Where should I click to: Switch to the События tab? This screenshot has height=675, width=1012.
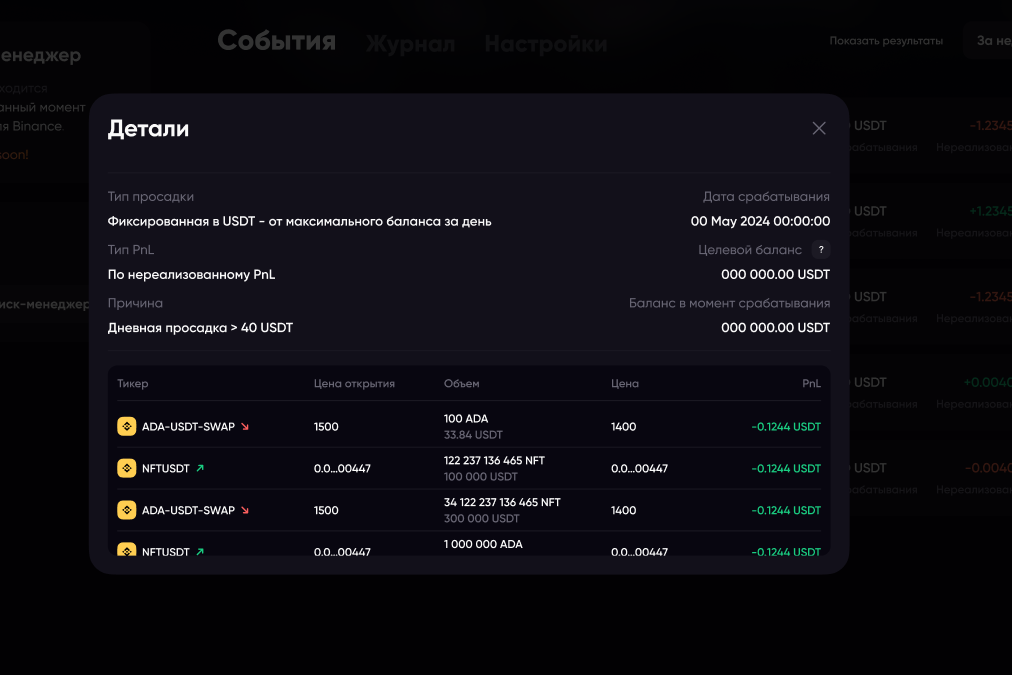pyautogui.click(x=276, y=41)
